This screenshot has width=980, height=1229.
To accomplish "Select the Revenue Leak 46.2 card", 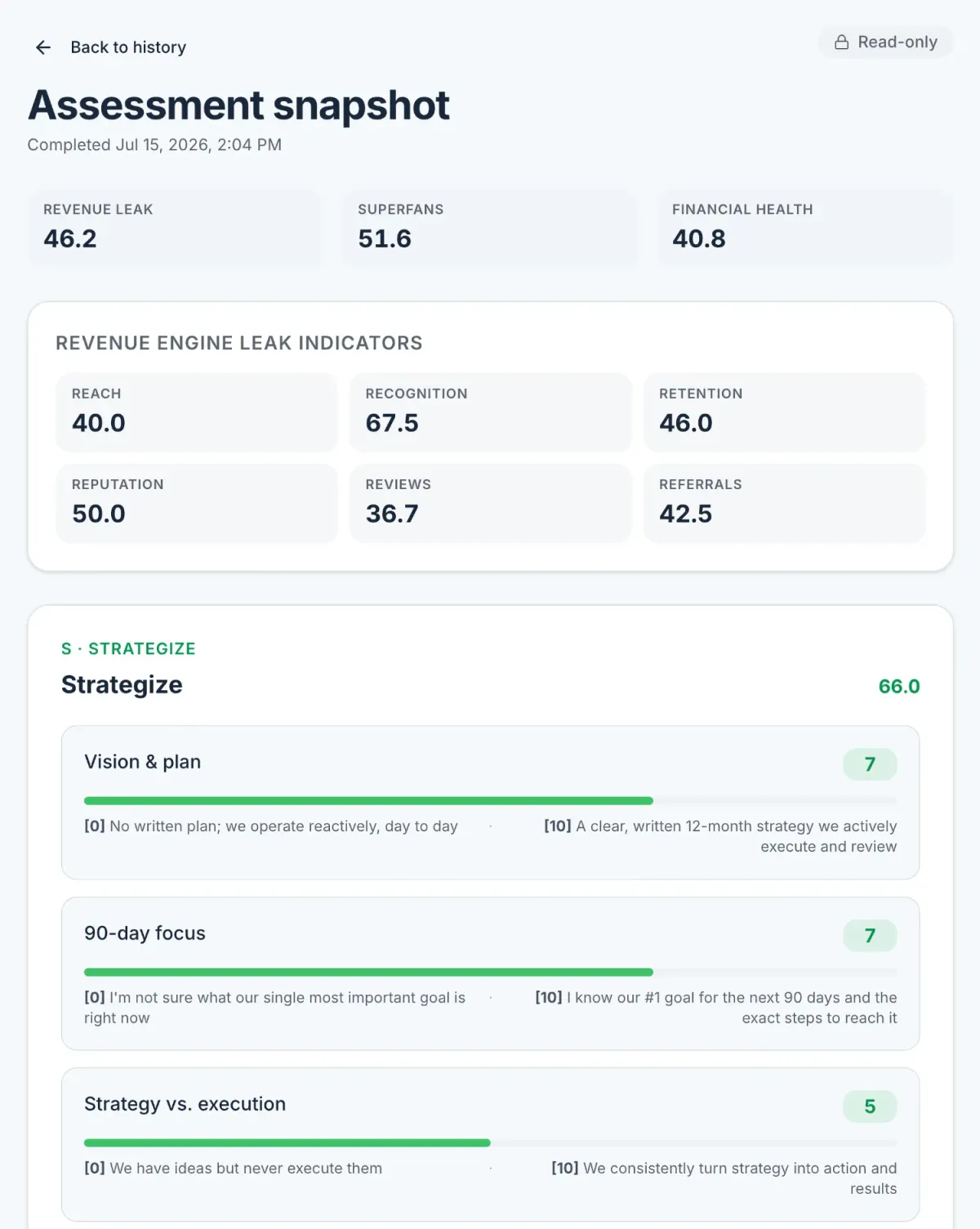I will click(176, 227).
